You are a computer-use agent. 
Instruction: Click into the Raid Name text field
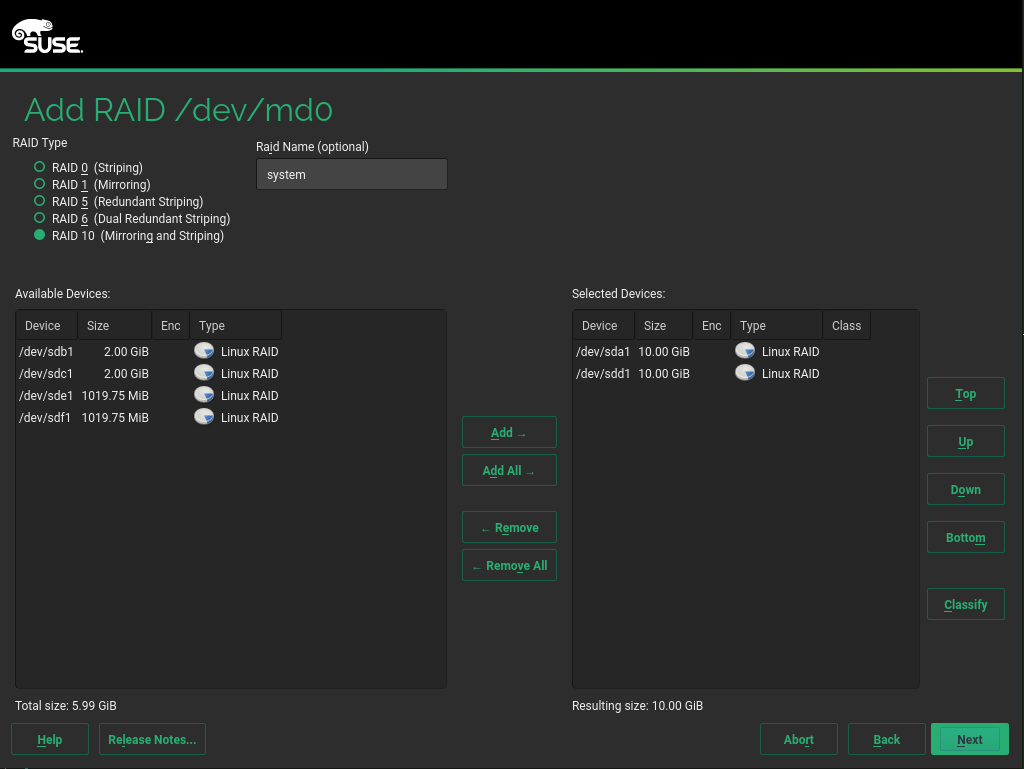351,174
